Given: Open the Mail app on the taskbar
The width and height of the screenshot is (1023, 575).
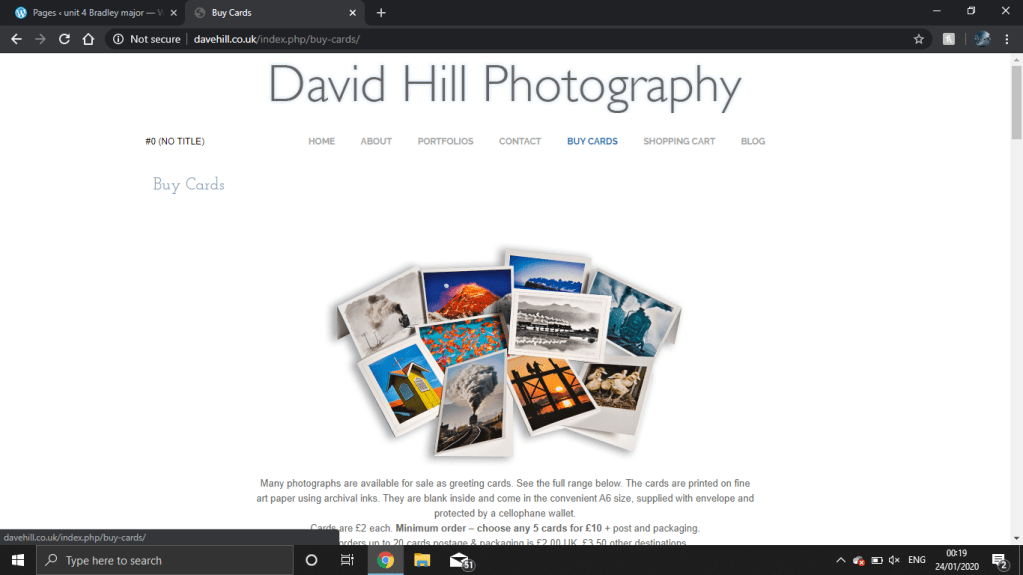Looking at the screenshot, I should [x=460, y=561].
